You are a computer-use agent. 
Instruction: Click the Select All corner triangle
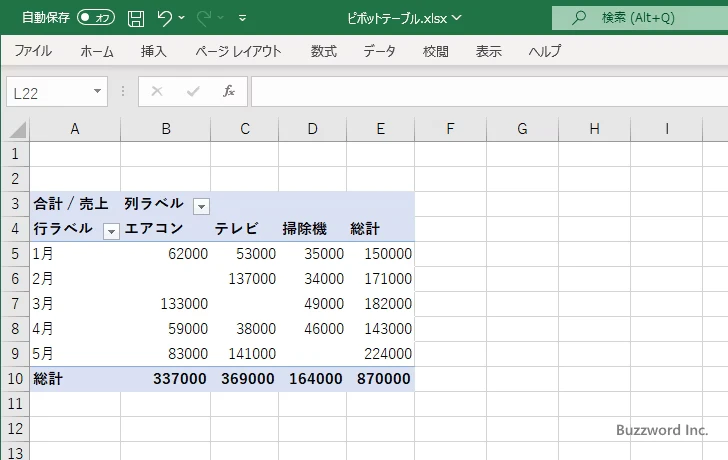(18, 130)
